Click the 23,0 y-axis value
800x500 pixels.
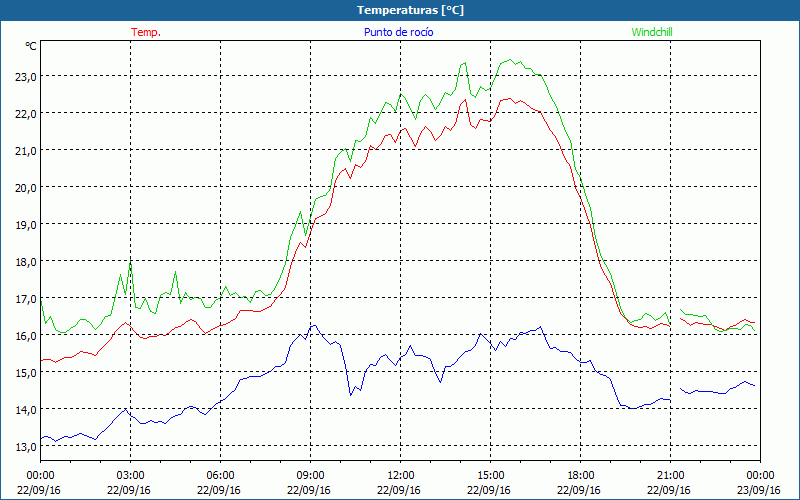tap(26, 77)
